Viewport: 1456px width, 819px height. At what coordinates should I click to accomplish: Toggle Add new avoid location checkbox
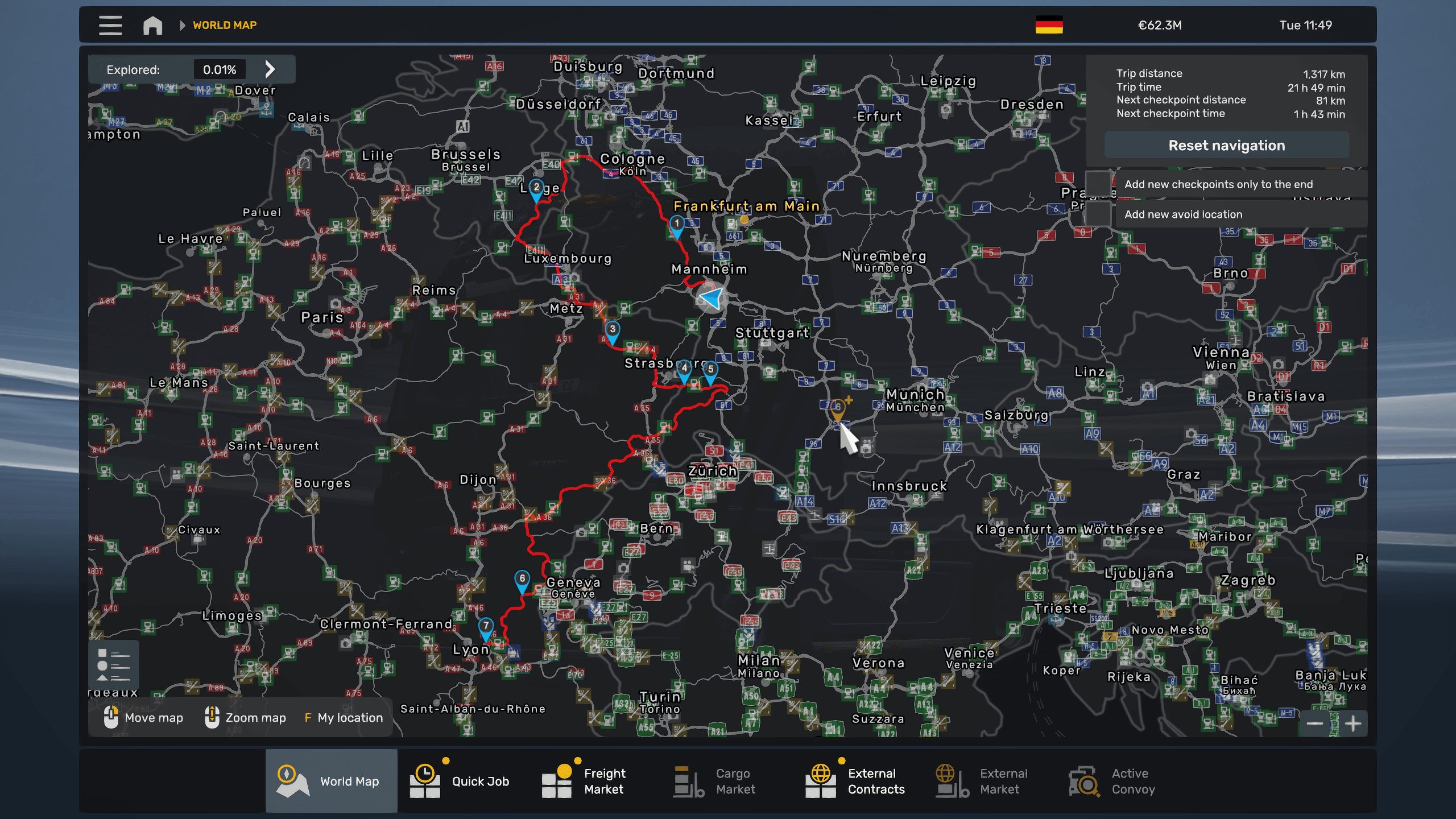point(1098,214)
